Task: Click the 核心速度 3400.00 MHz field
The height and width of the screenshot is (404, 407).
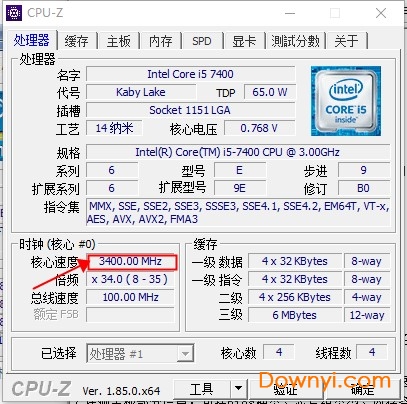Action: 132,262
